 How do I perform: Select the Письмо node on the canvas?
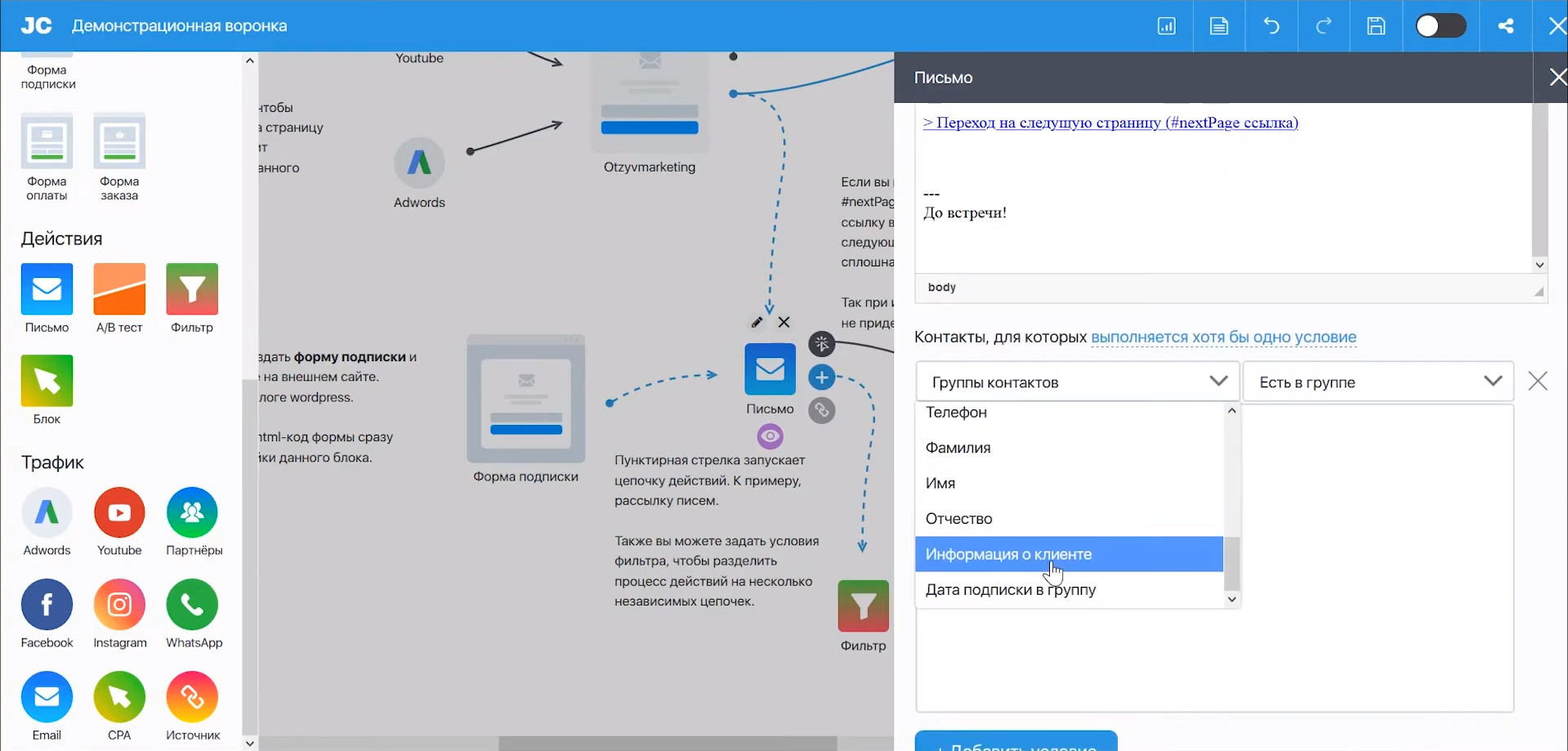pos(770,369)
